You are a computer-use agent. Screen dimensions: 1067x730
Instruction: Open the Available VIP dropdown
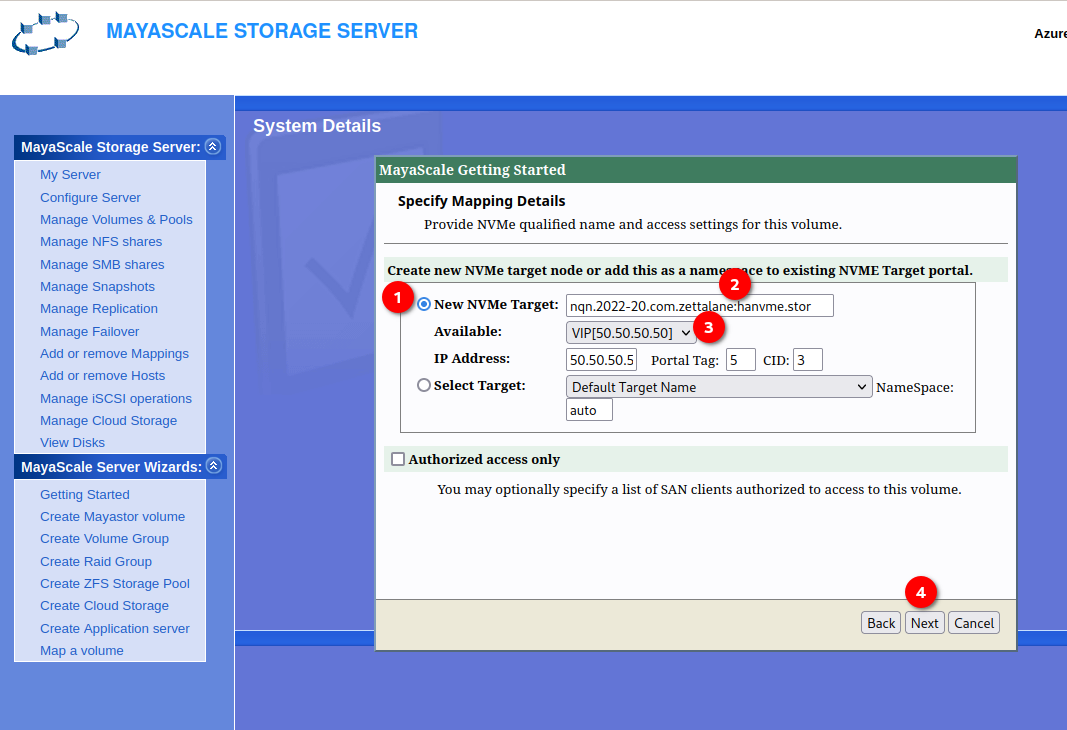[630, 332]
